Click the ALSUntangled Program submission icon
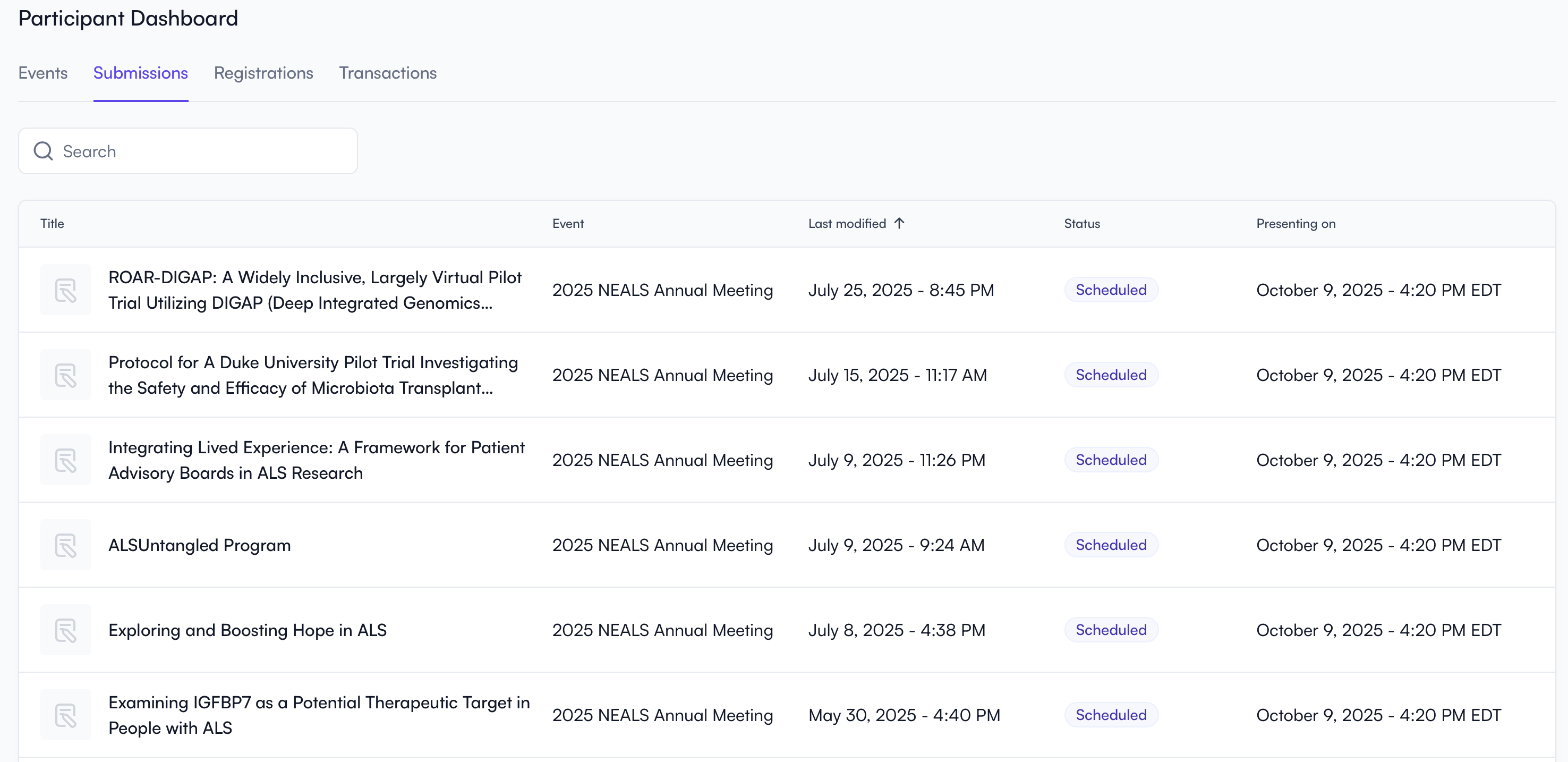This screenshot has width=1568, height=762. [66, 545]
